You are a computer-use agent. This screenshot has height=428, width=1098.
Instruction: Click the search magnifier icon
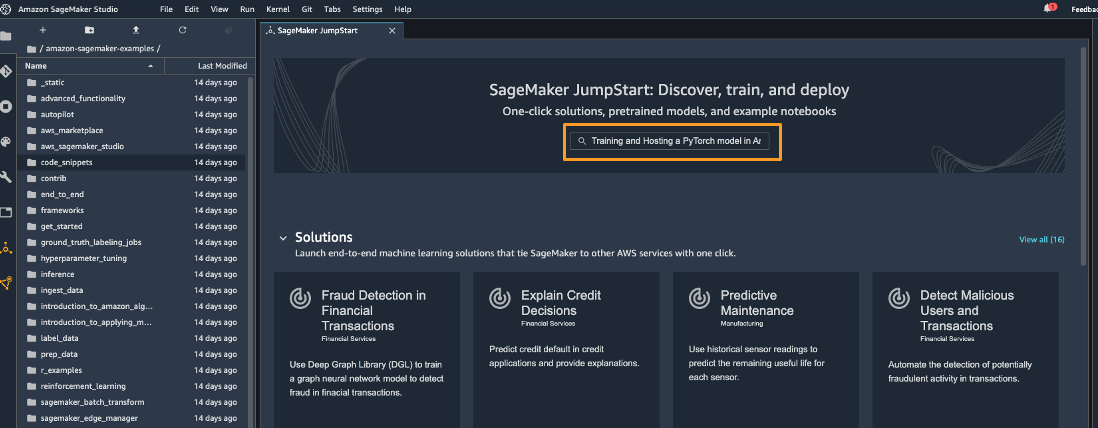coord(582,141)
